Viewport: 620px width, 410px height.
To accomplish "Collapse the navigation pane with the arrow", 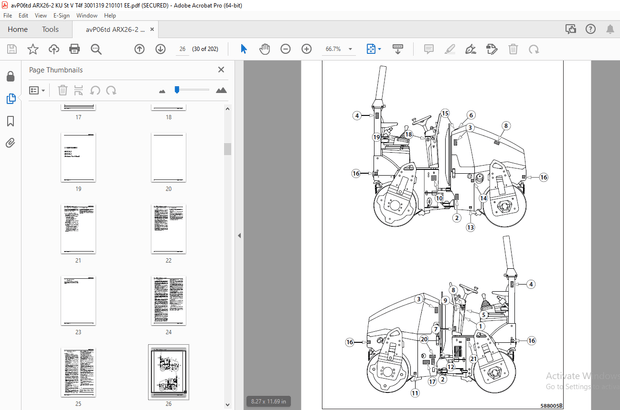I will (239, 235).
